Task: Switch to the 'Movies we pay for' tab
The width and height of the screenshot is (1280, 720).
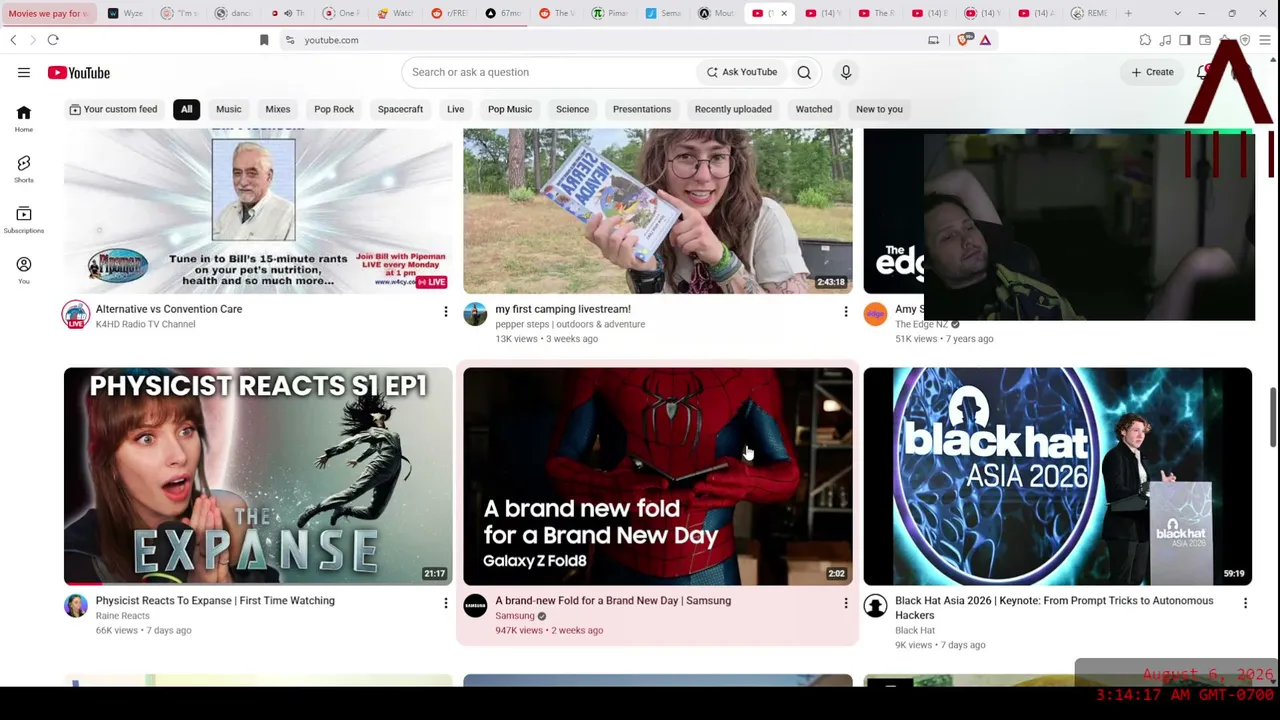Action: tap(50, 13)
